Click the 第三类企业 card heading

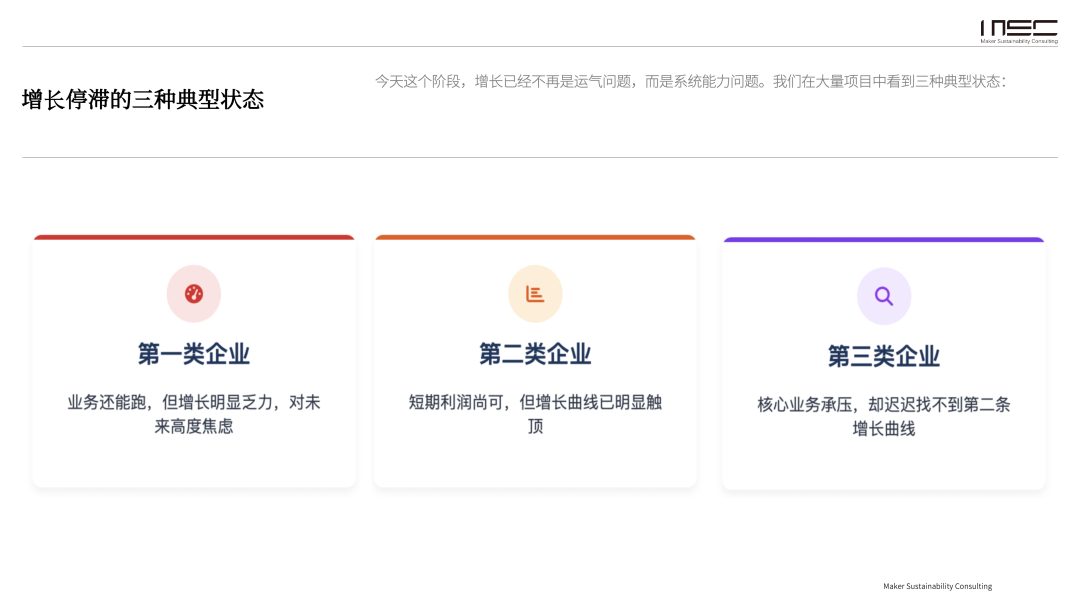pos(884,357)
